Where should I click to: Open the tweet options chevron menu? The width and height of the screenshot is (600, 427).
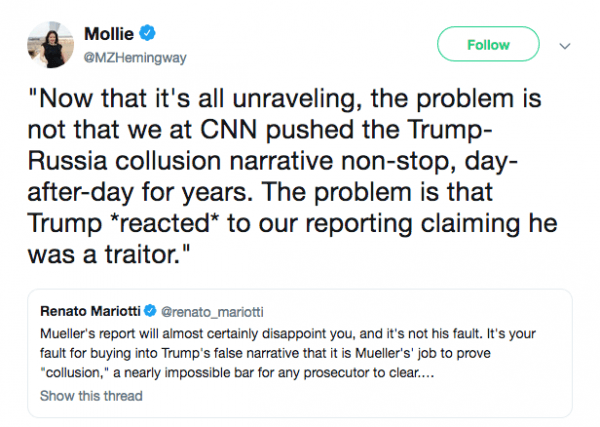565,45
